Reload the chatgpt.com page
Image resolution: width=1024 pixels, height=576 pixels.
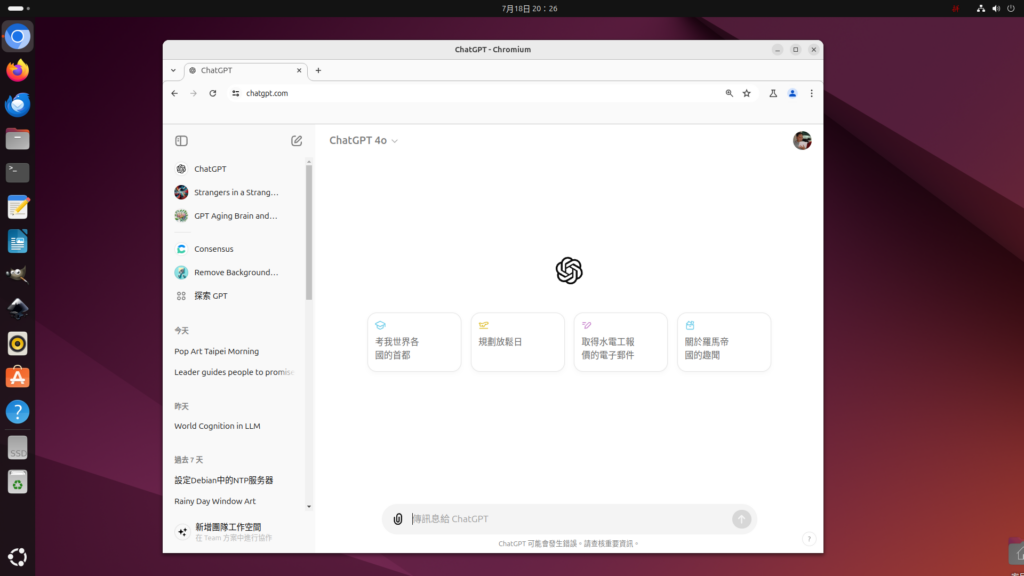[x=213, y=93]
